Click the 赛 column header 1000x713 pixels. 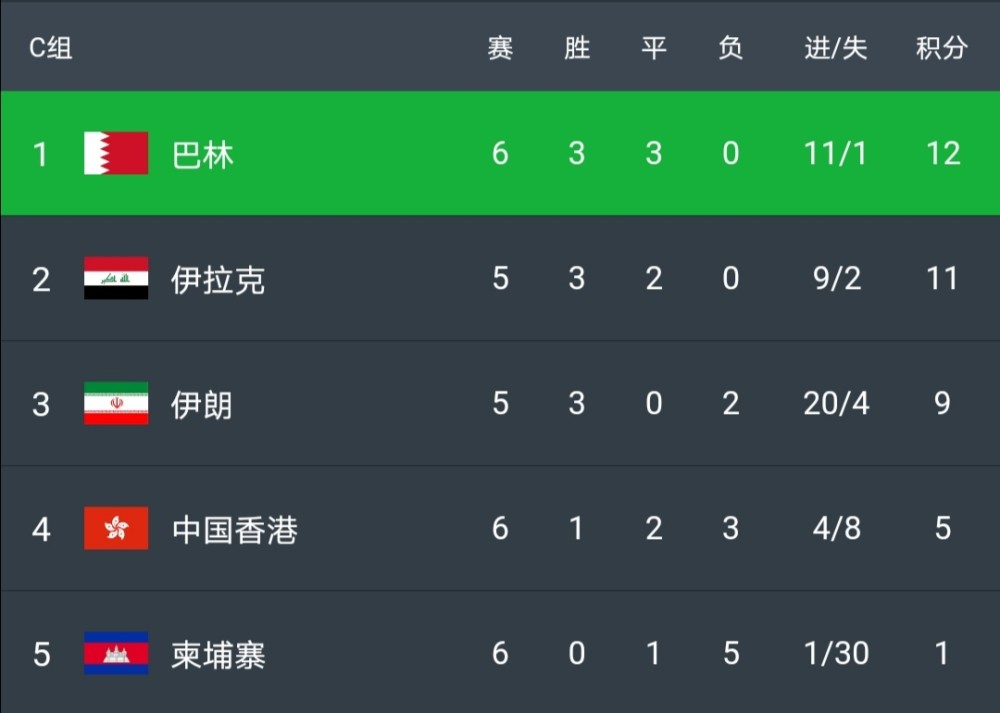(500, 48)
